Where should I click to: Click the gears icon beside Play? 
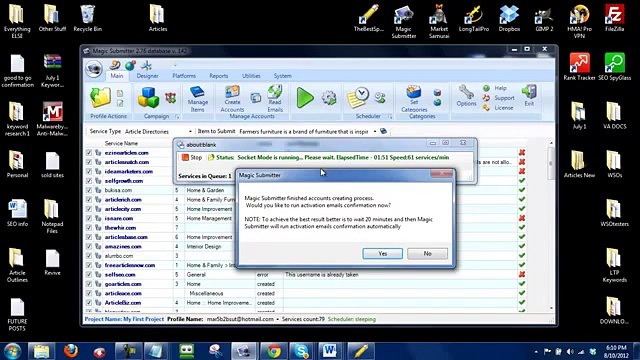[x=329, y=98]
